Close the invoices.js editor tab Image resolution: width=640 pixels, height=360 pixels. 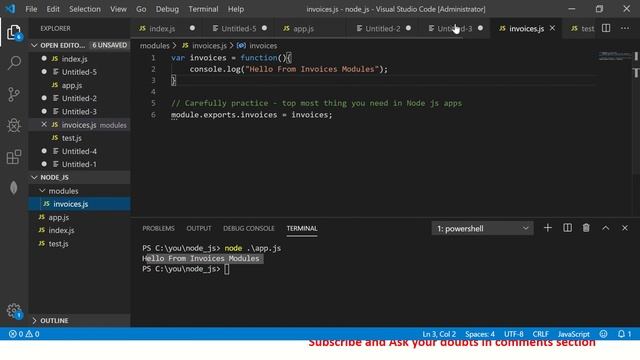(x=552, y=28)
